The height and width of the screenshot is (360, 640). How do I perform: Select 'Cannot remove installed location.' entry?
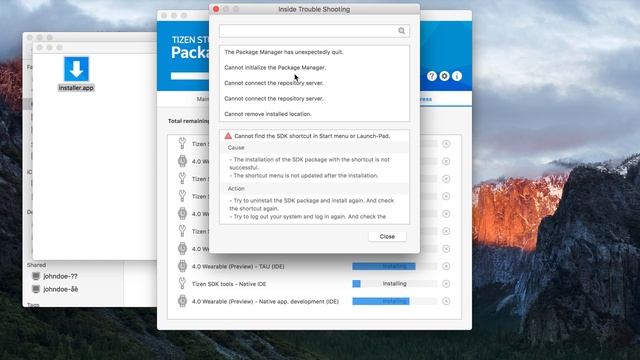pyautogui.click(x=268, y=114)
